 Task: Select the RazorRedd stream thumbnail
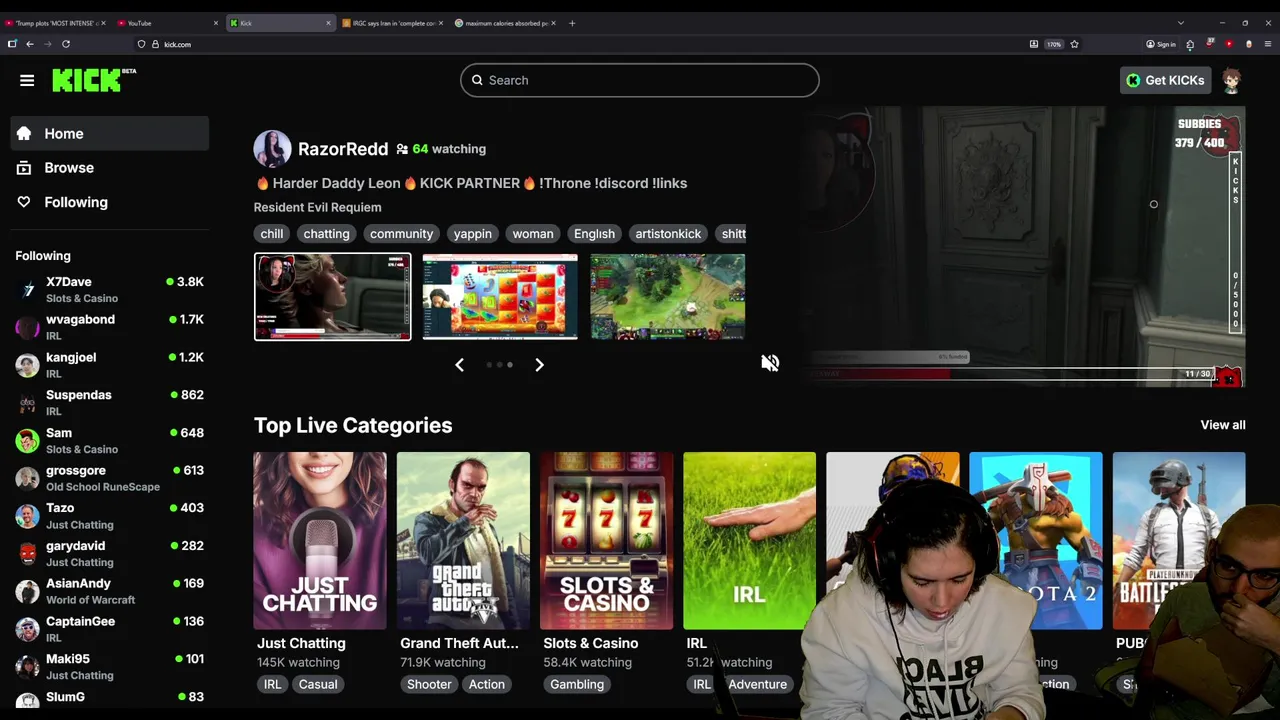[332, 297]
